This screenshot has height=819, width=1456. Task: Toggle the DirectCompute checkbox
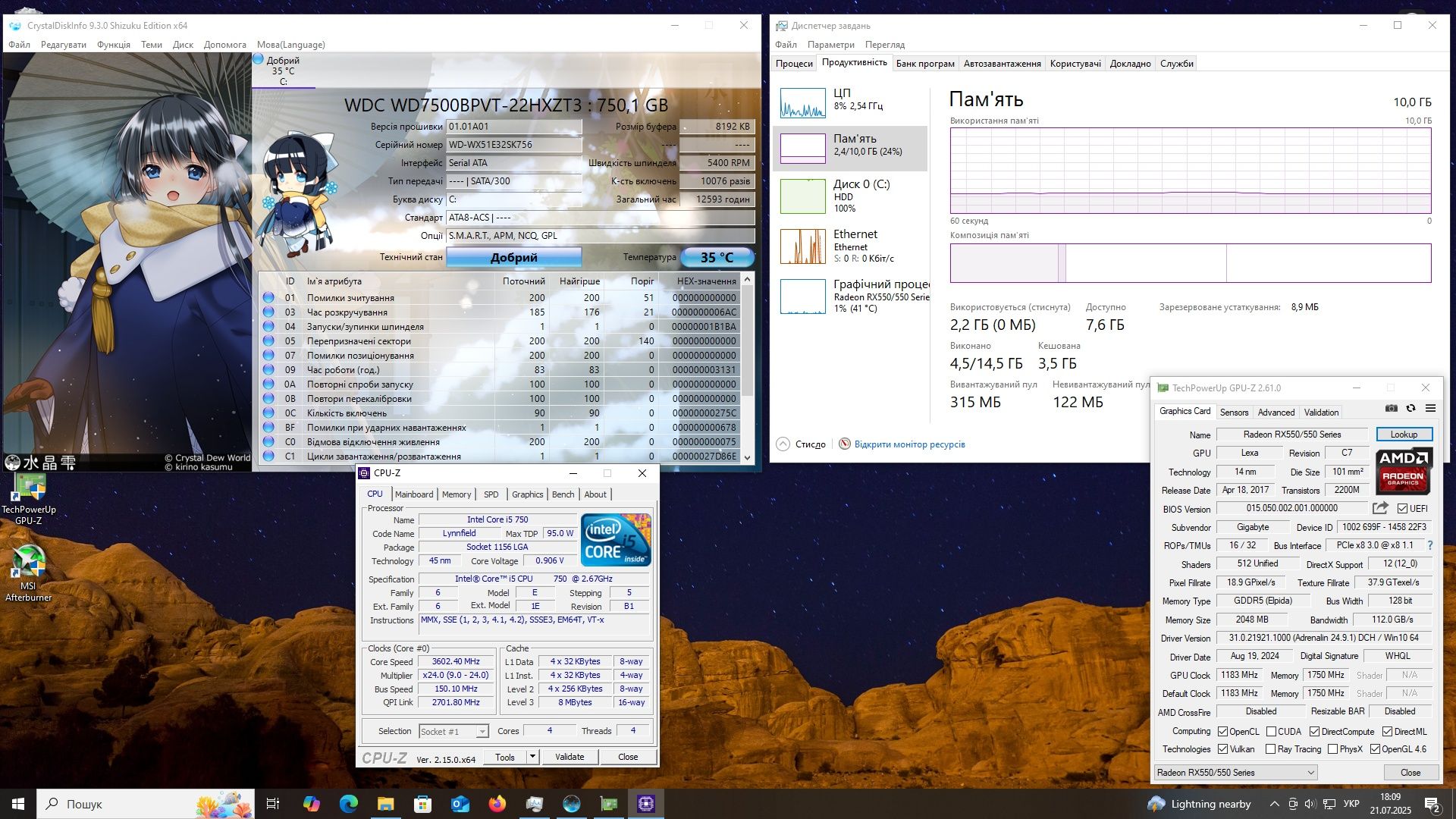pyautogui.click(x=1314, y=731)
